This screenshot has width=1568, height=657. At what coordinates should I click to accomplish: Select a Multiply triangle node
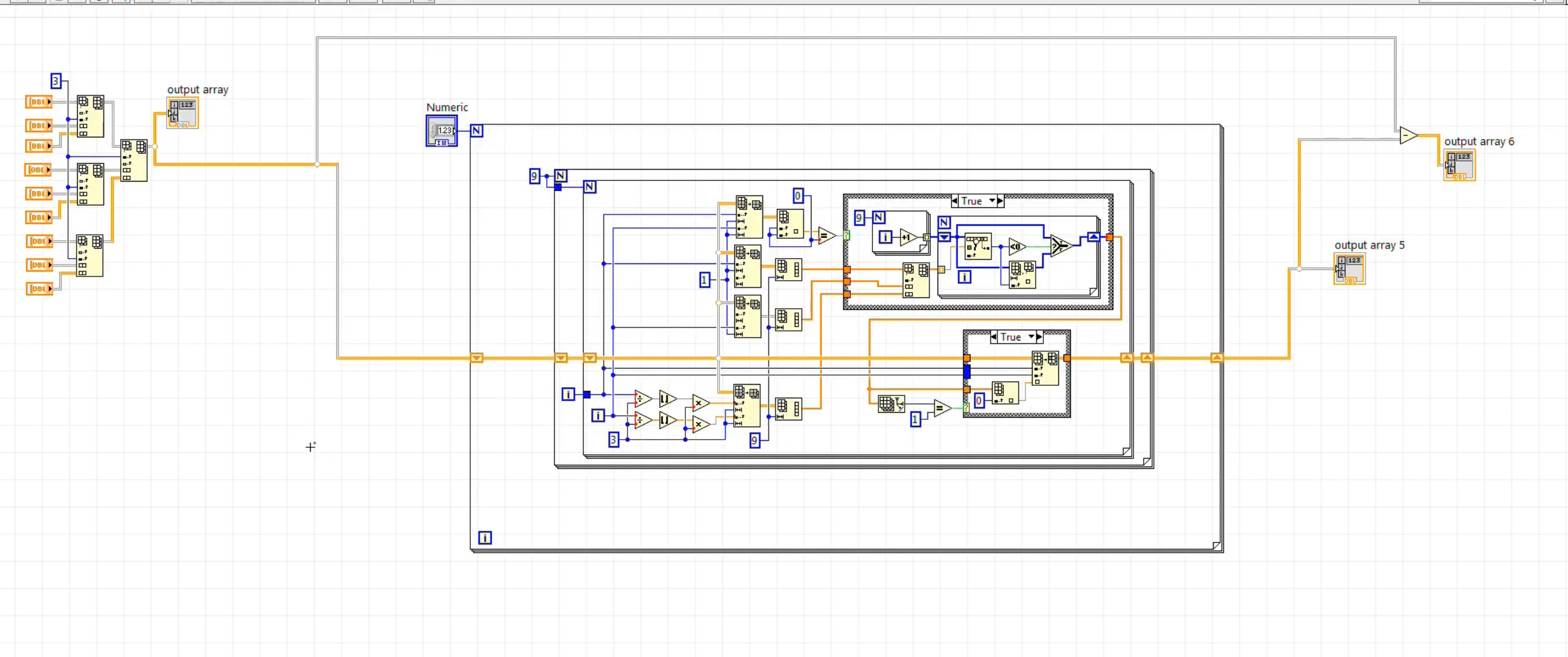pyautogui.click(x=699, y=404)
